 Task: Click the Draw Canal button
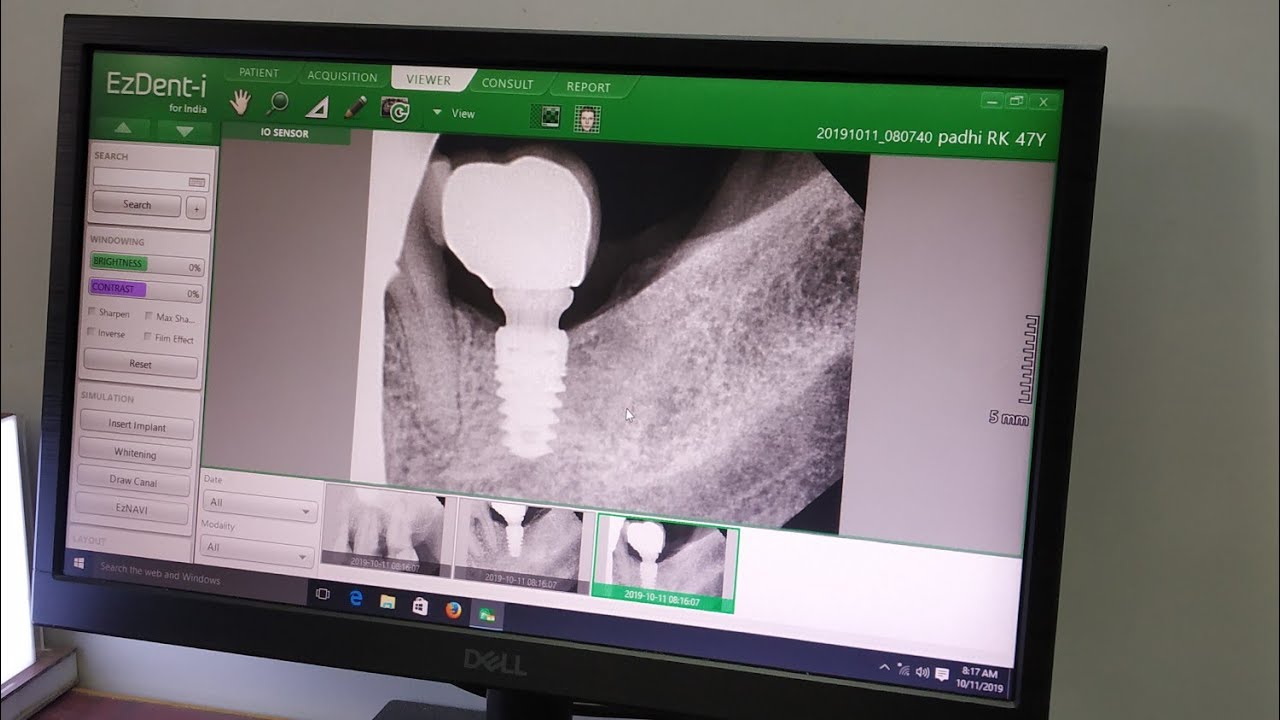click(x=134, y=481)
